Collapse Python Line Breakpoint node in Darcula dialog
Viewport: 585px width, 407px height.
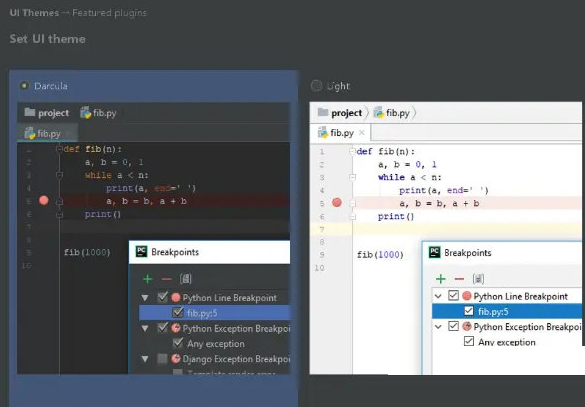tap(145, 298)
